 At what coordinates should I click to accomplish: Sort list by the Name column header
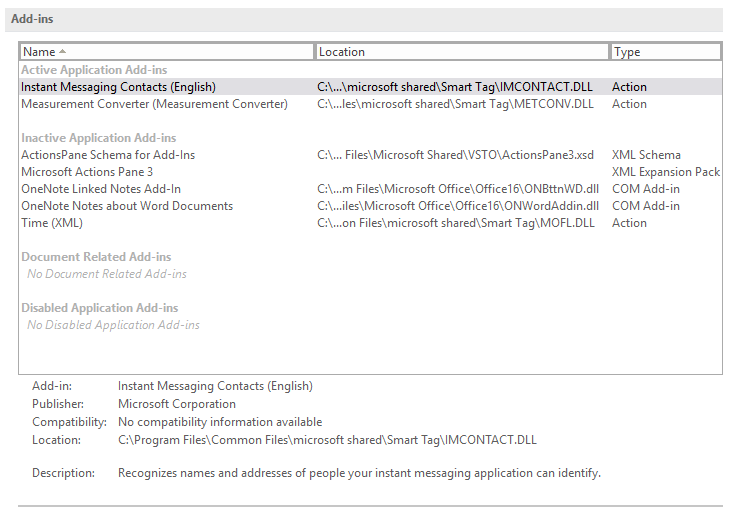(166, 52)
